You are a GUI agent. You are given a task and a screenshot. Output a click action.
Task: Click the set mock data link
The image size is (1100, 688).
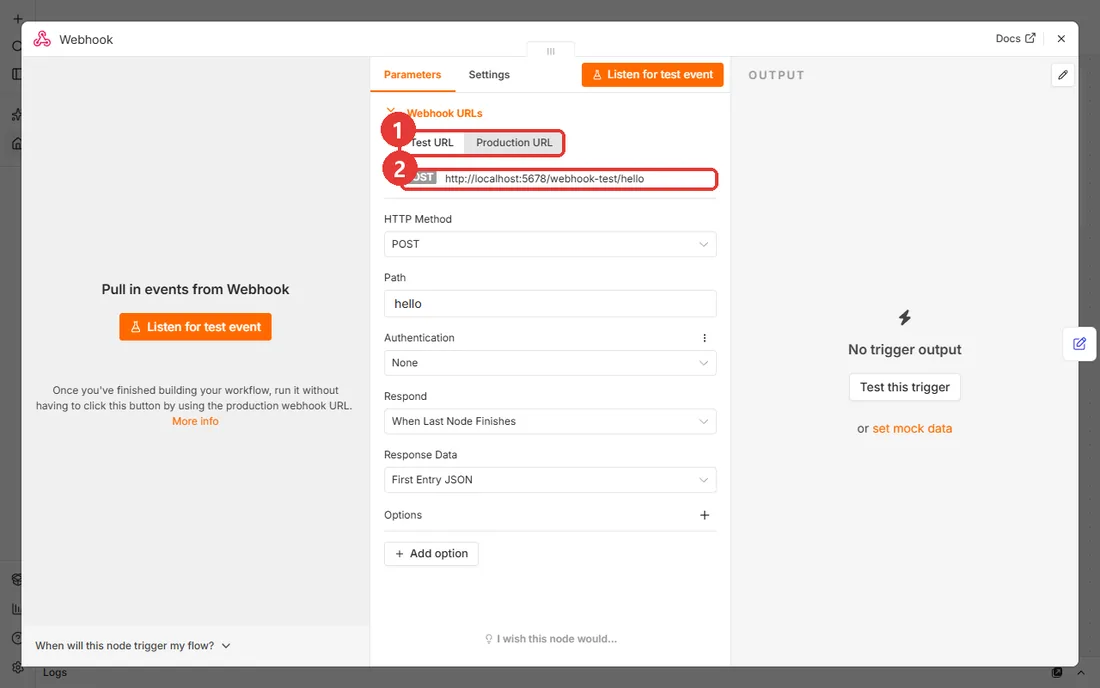pos(912,429)
